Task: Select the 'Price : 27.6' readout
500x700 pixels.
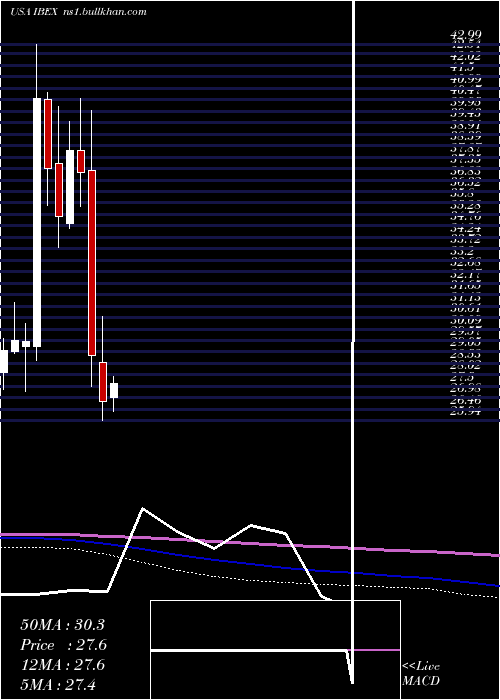Action: 63,645
